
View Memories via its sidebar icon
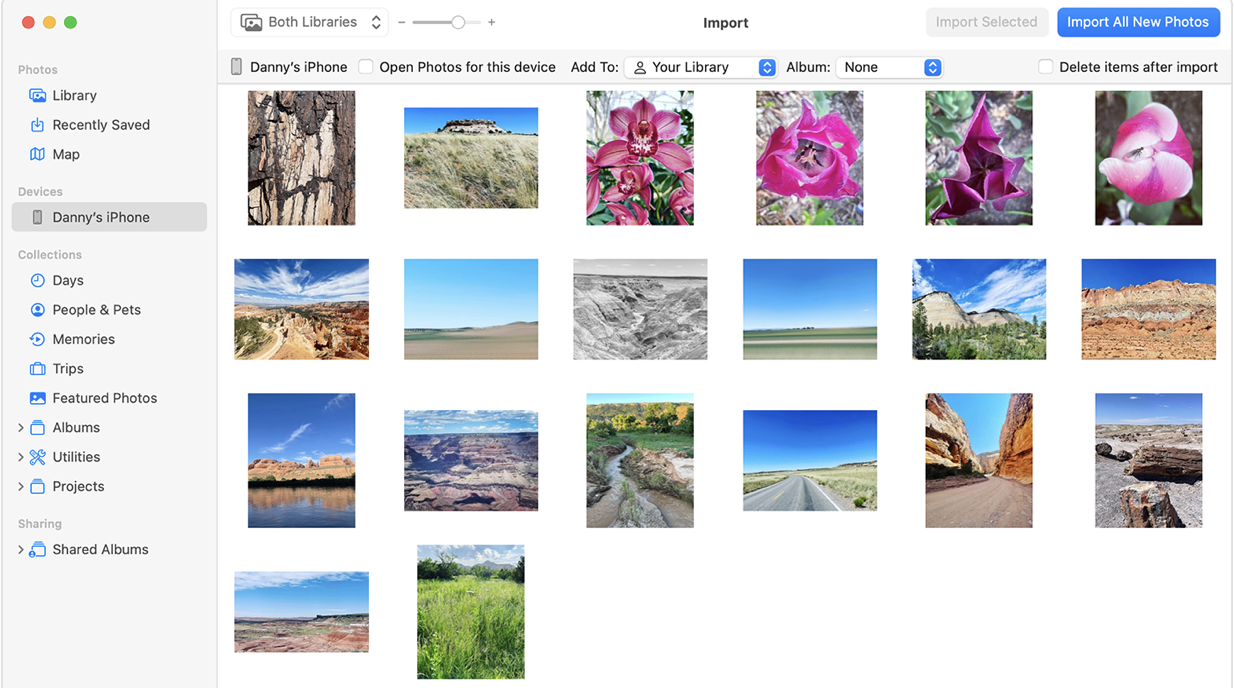pos(35,338)
